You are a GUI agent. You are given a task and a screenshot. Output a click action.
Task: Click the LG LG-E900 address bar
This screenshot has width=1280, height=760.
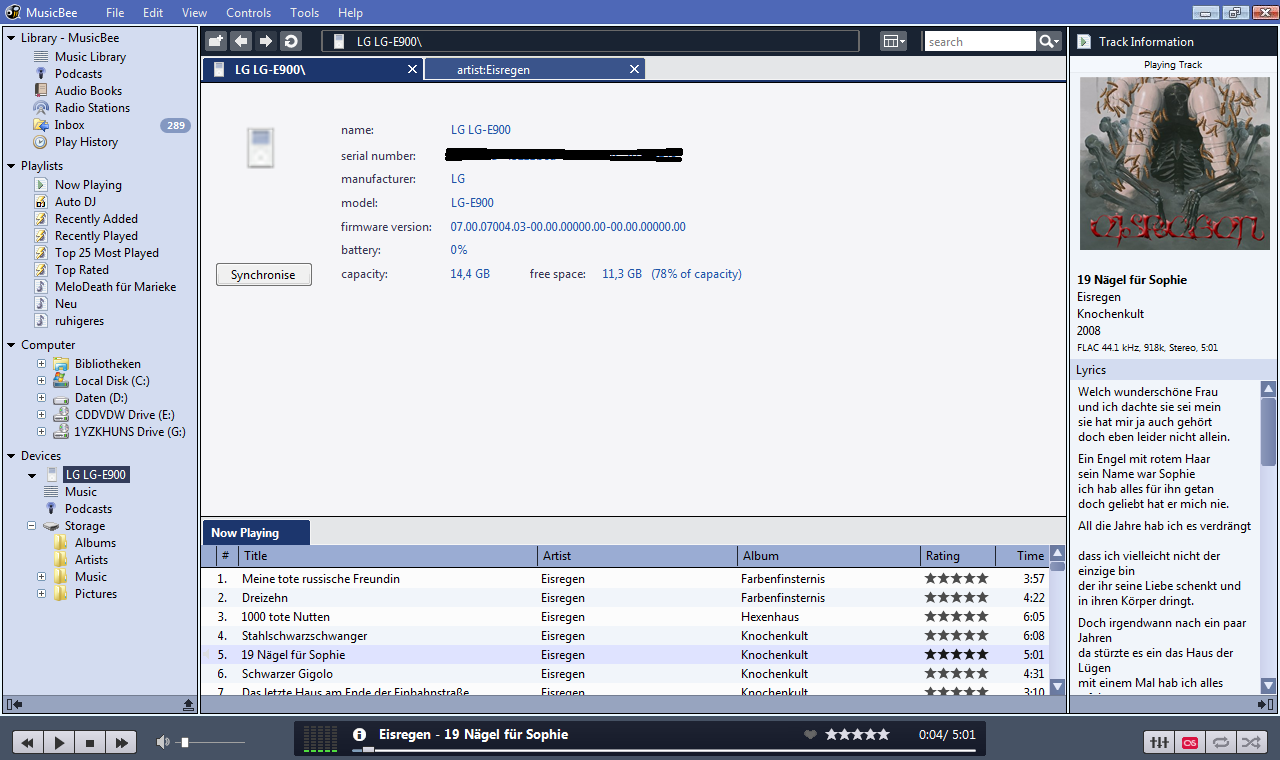point(590,41)
